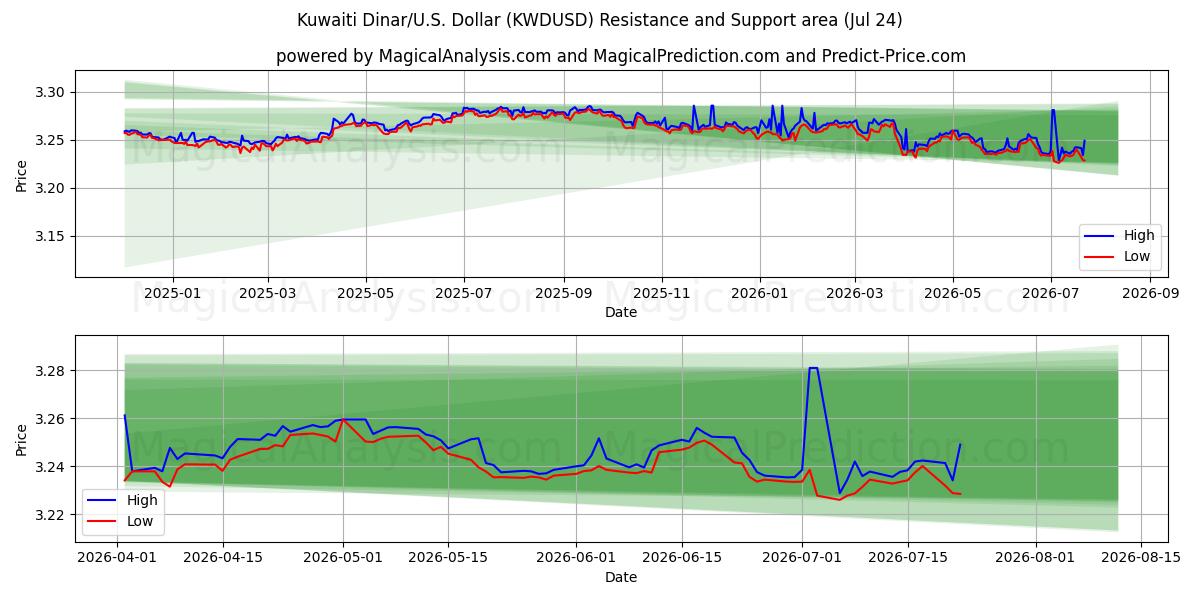Image resolution: width=1200 pixels, height=600 pixels.
Task: Click the 'Date' axis title under bottom chart
Action: [x=621, y=577]
